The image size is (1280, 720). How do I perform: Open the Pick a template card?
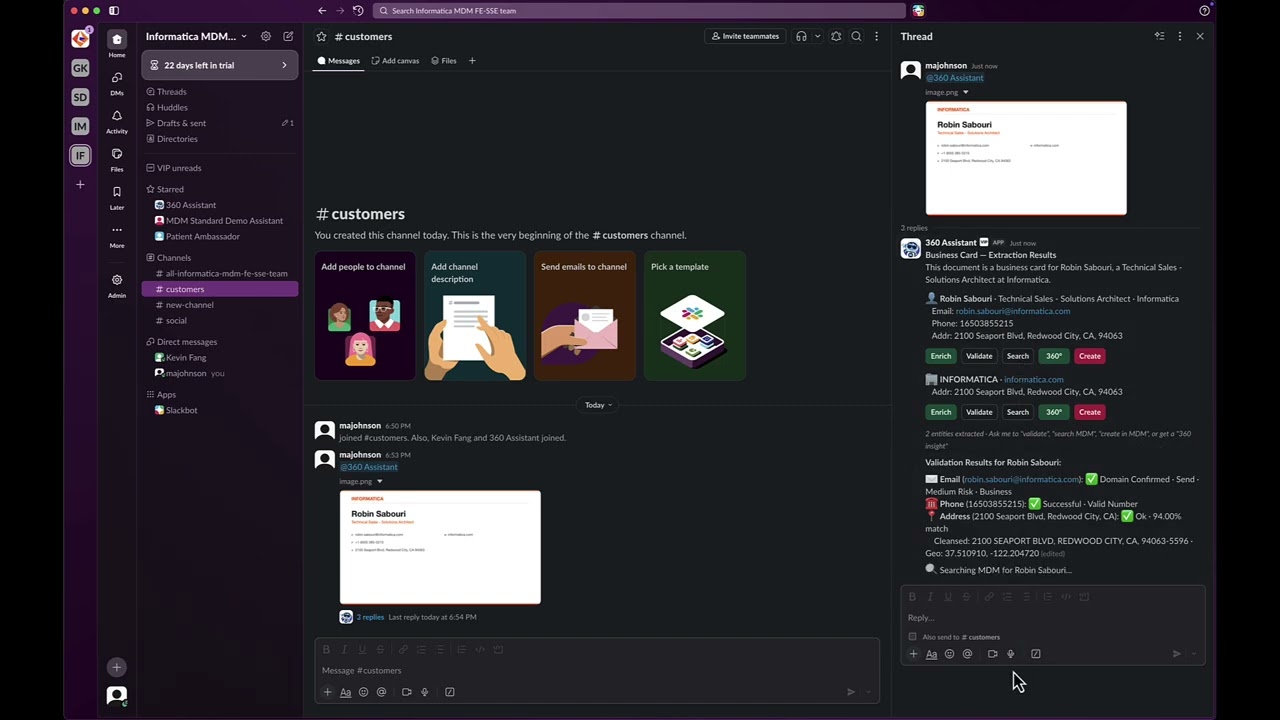695,317
